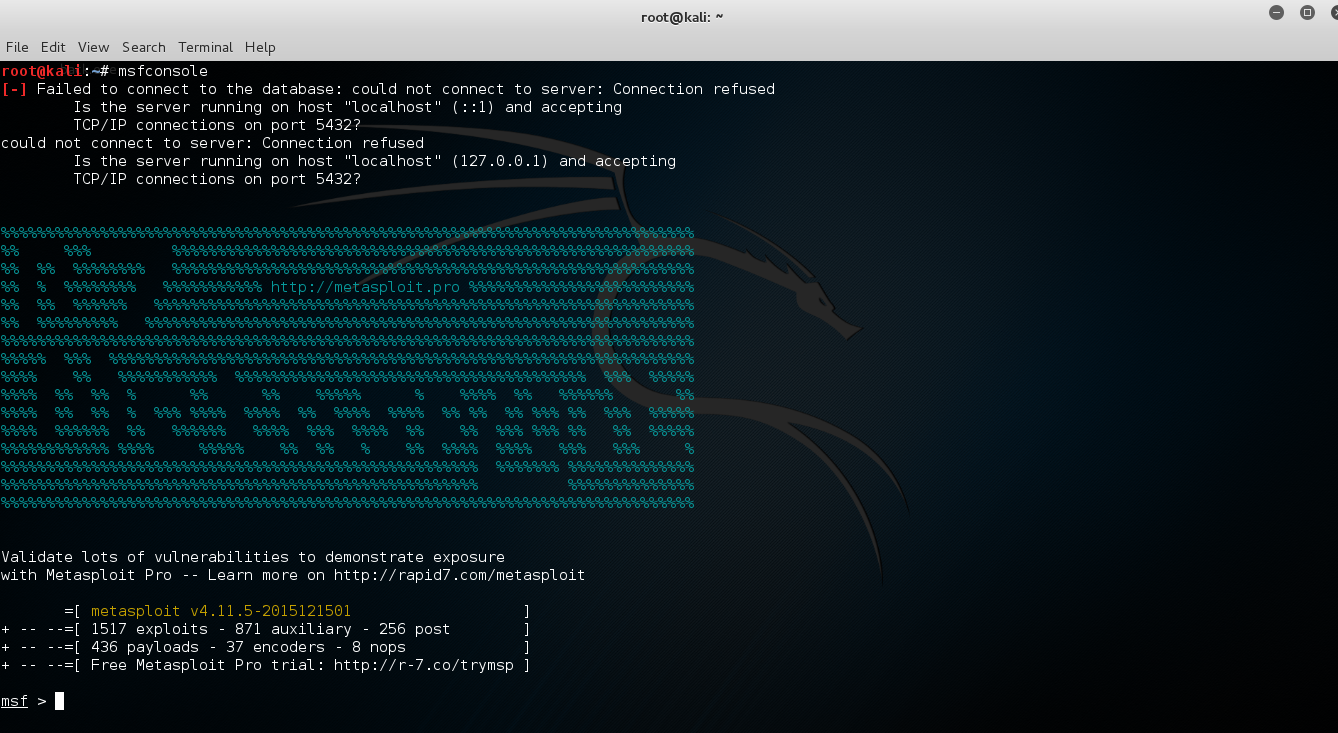This screenshot has height=733, width=1338.
Task: Open the Search menu
Action: tap(144, 47)
